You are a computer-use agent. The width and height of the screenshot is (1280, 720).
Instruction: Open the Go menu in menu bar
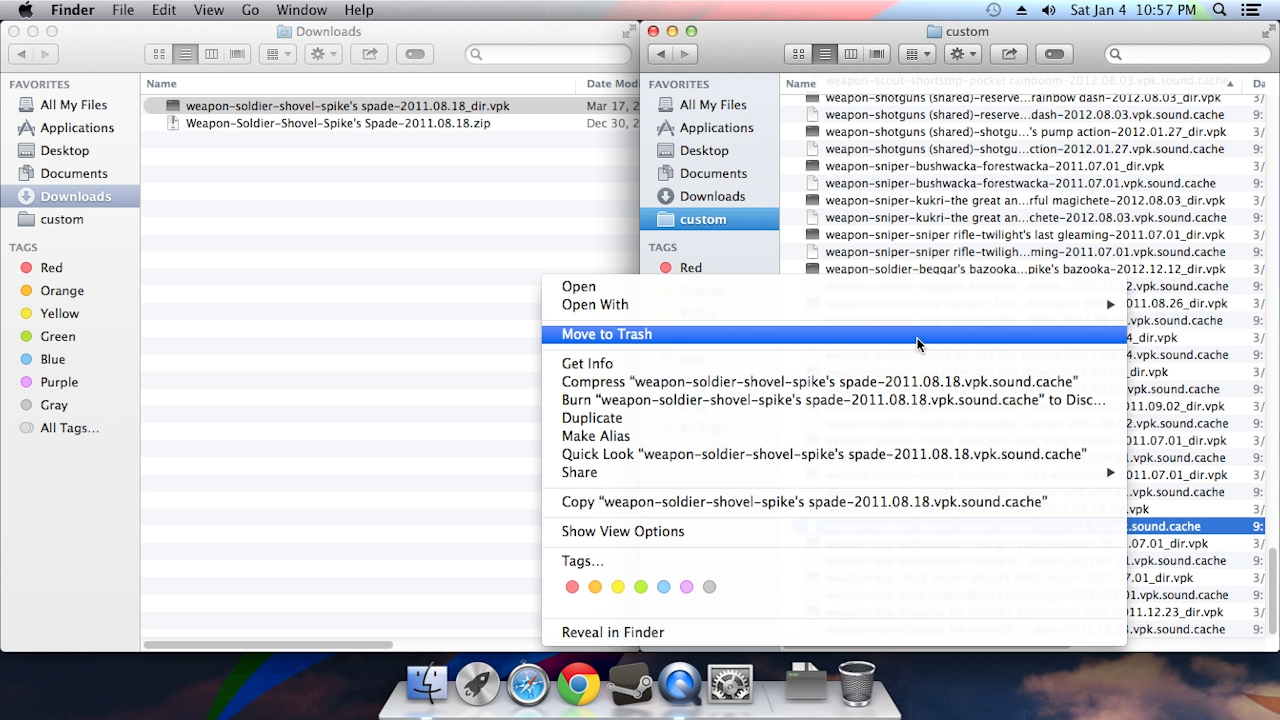(250, 10)
